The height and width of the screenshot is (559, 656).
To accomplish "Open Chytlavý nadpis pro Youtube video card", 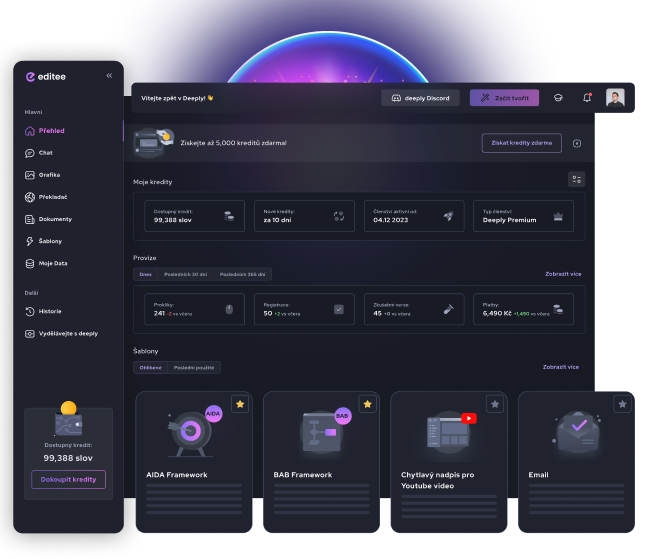I will [x=449, y=462].
